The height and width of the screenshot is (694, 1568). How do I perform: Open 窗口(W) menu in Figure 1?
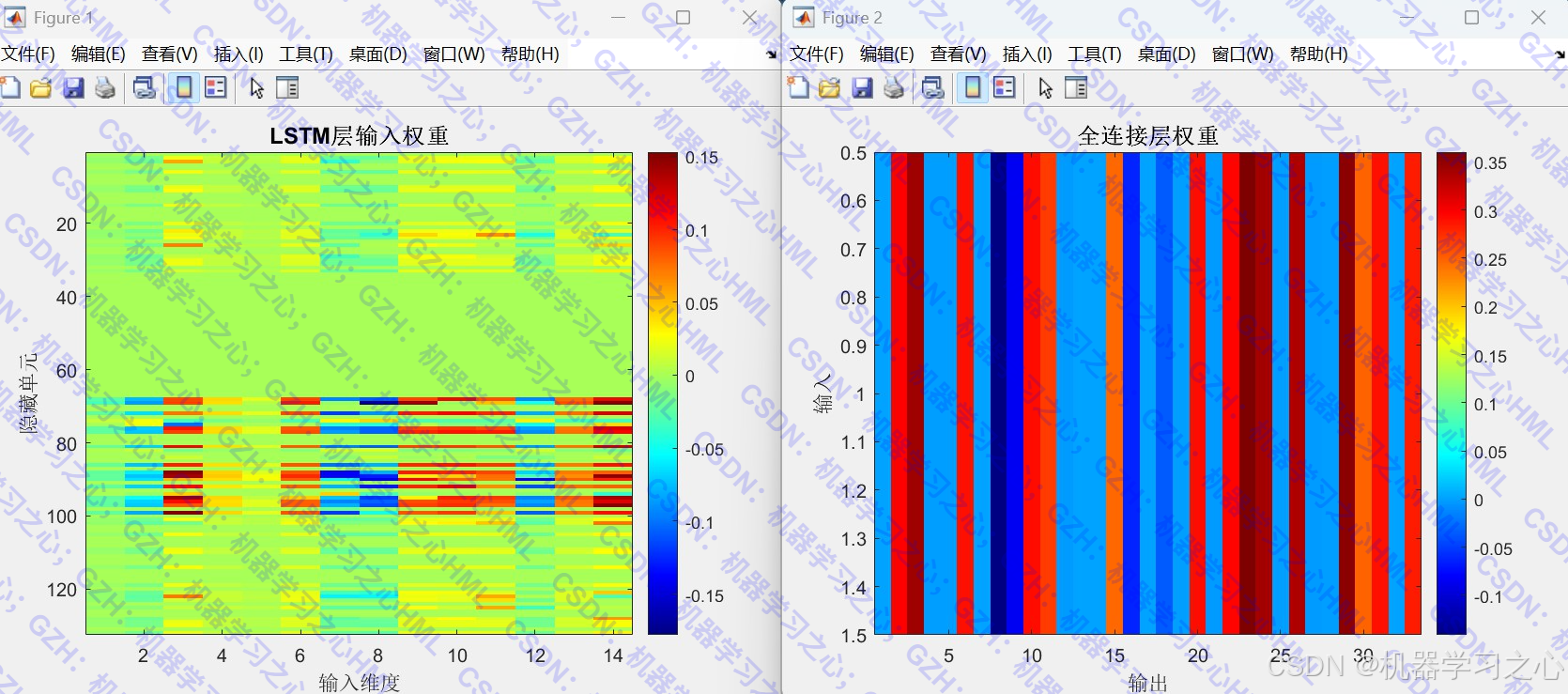pos(454,54)
